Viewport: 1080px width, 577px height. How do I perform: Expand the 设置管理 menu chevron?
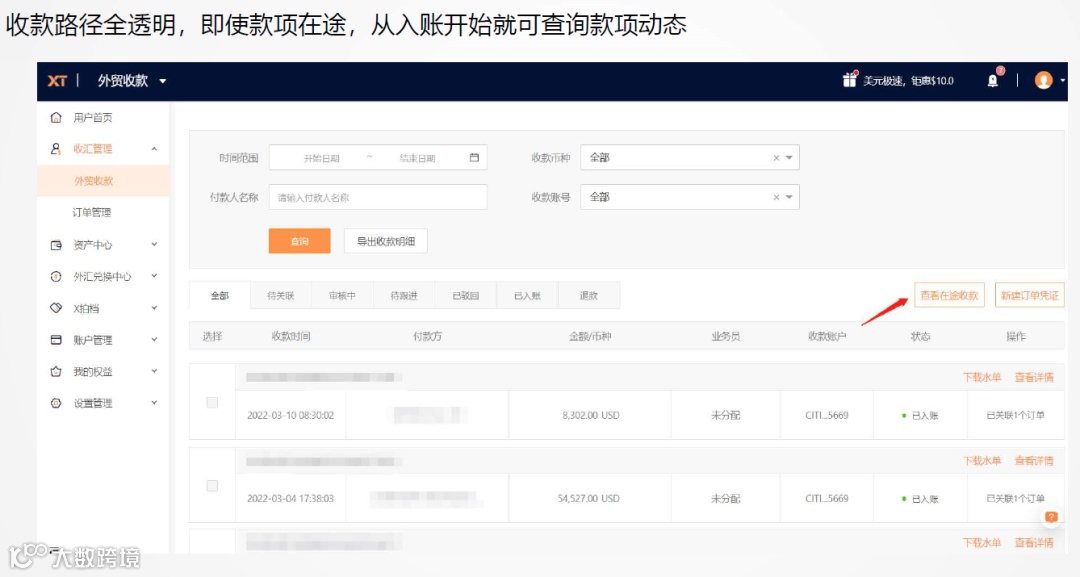click(x=154, y=403)
